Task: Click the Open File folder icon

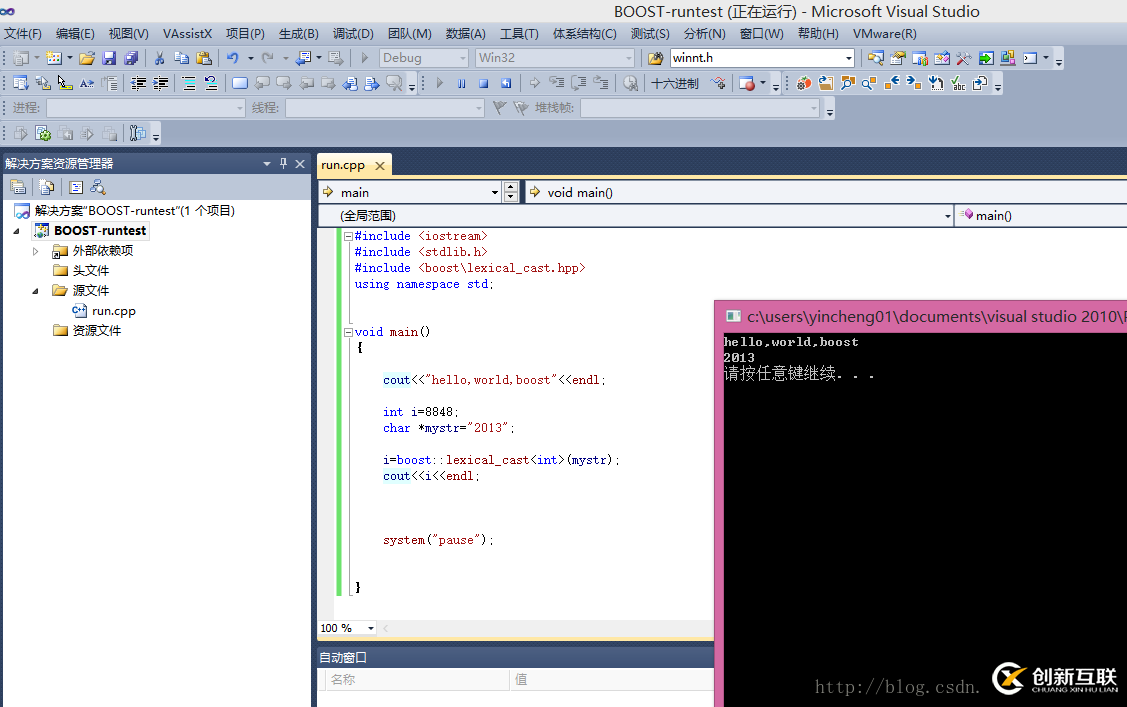Action: point(87,58)
